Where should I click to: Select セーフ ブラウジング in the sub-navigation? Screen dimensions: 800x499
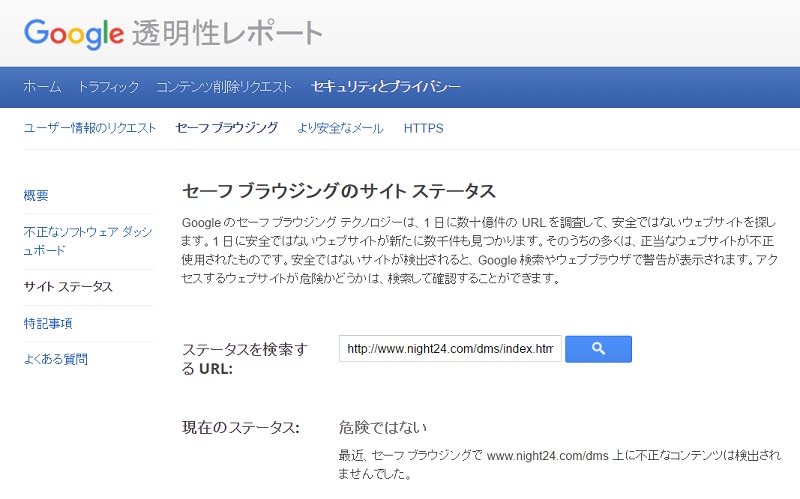click(226, 128)
